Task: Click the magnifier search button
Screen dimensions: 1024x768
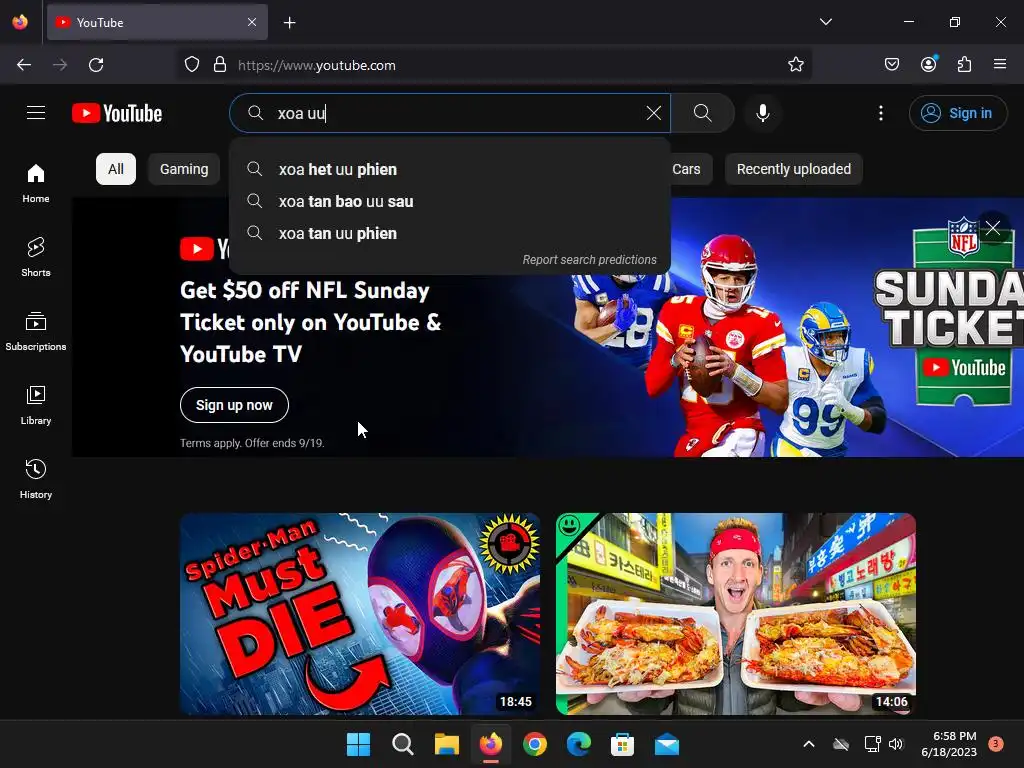Action: [x=703, y=113]
